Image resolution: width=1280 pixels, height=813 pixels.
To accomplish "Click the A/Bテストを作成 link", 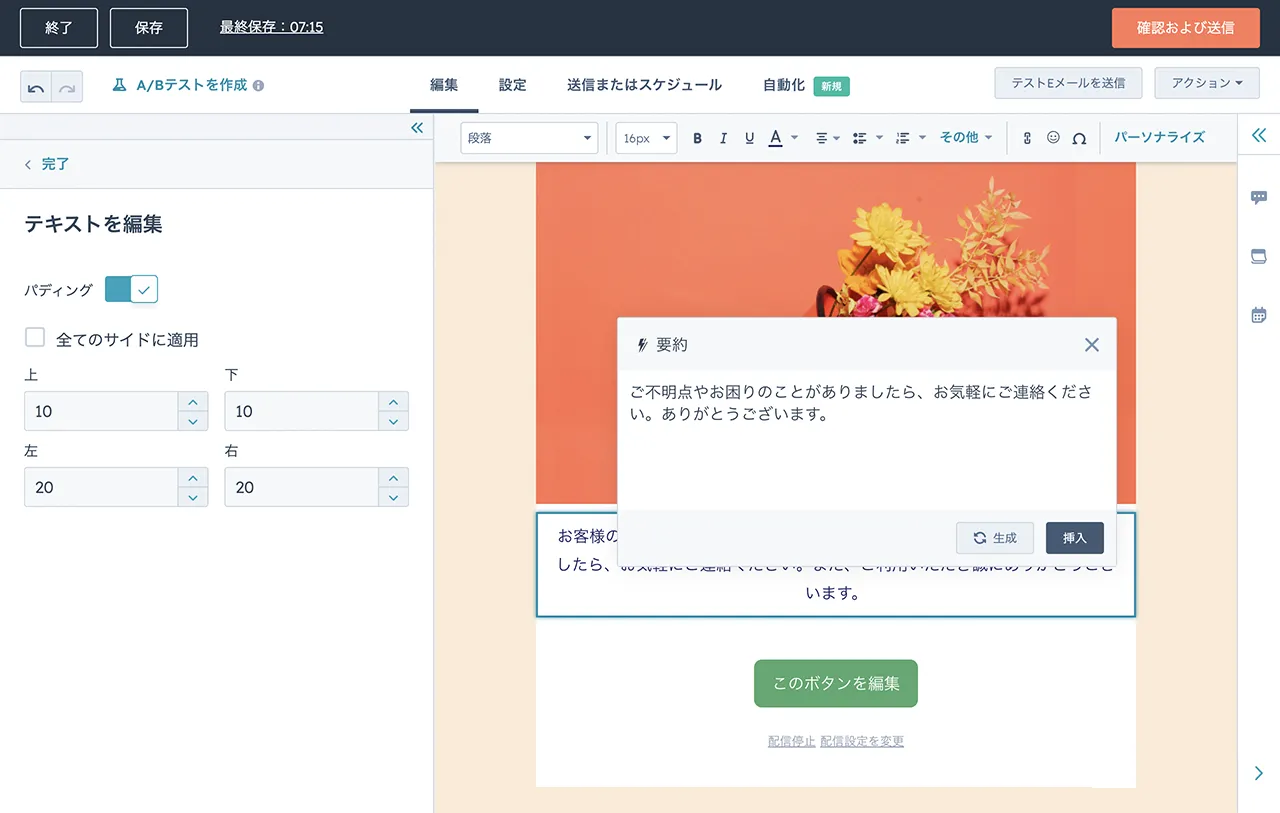I will coord(192,85).
